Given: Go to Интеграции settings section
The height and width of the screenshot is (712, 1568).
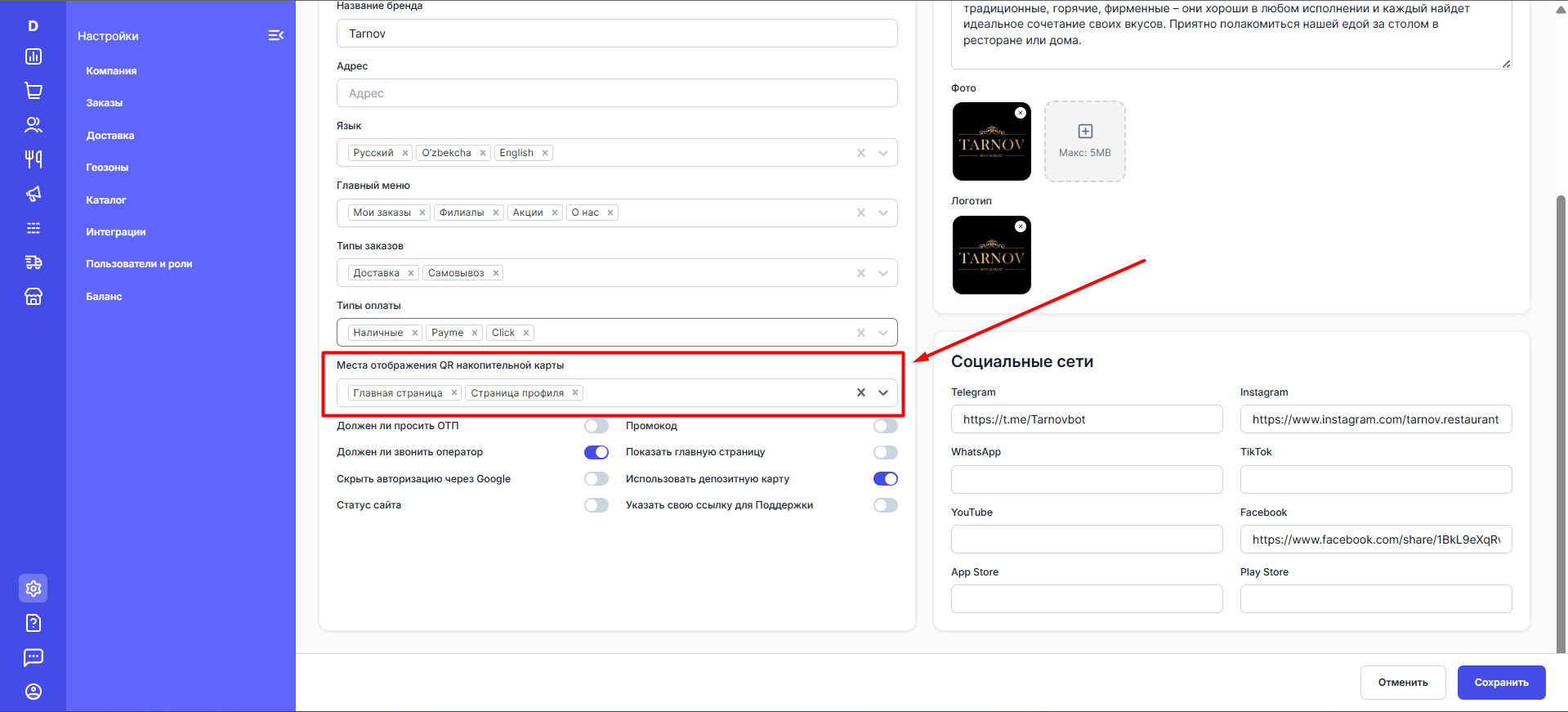Looking at the screenshot, I should 116,232.
